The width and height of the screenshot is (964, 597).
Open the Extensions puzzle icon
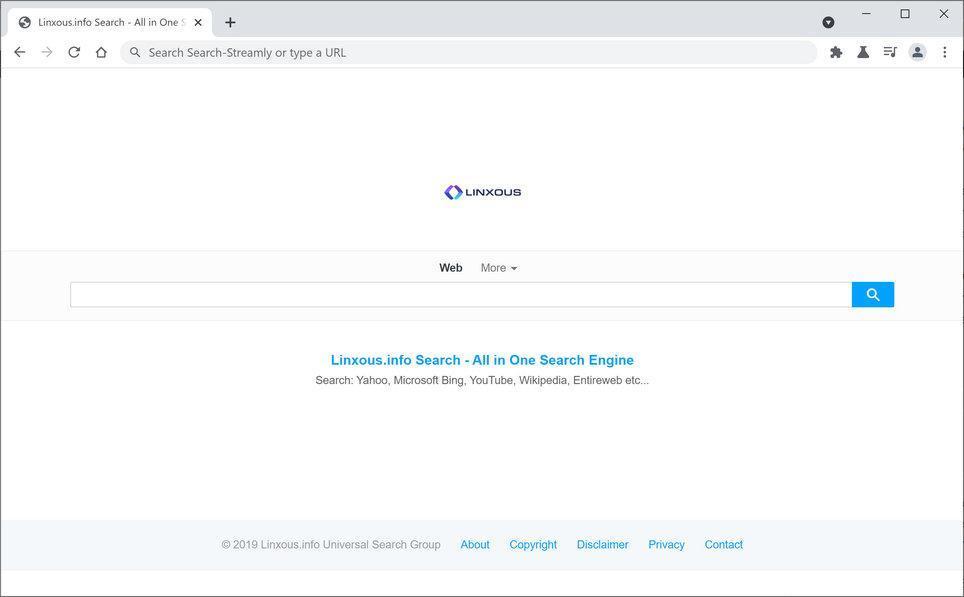point(836,52)
